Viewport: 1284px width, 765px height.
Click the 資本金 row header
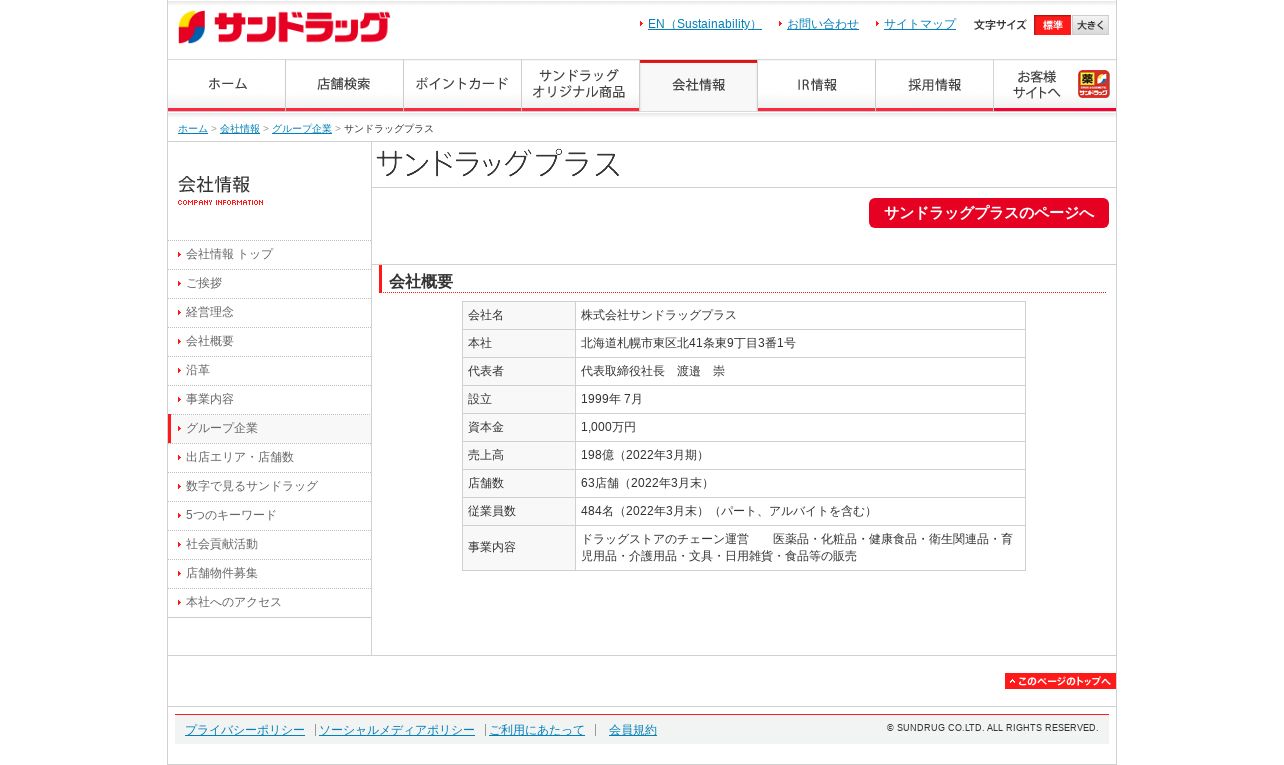pos(519,428)
